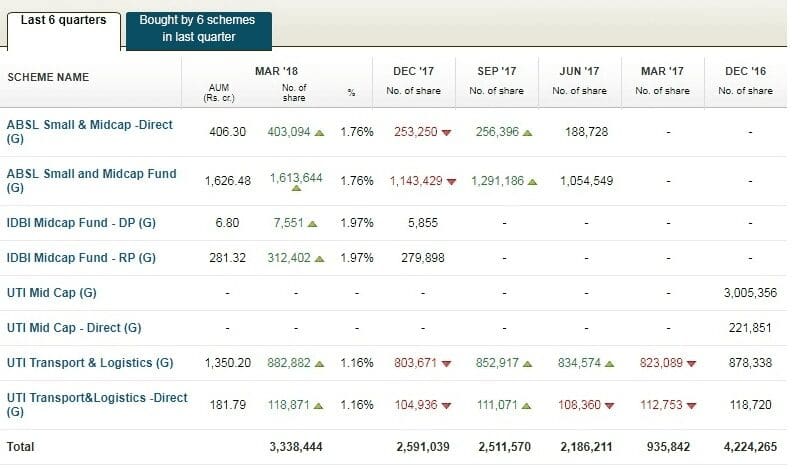This screenshot has height=469, width=800.
Task: Select share count 878,338
Action: (750, 363)
